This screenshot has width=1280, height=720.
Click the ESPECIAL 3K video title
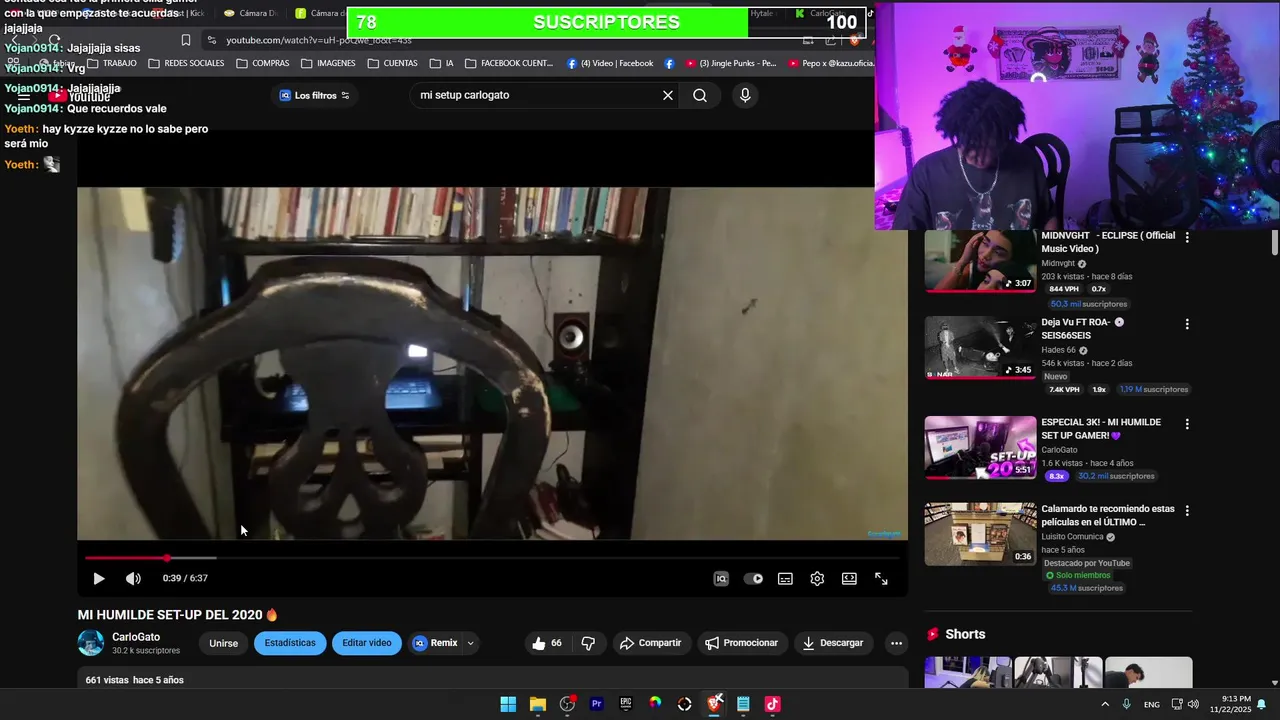[1101, 429]
